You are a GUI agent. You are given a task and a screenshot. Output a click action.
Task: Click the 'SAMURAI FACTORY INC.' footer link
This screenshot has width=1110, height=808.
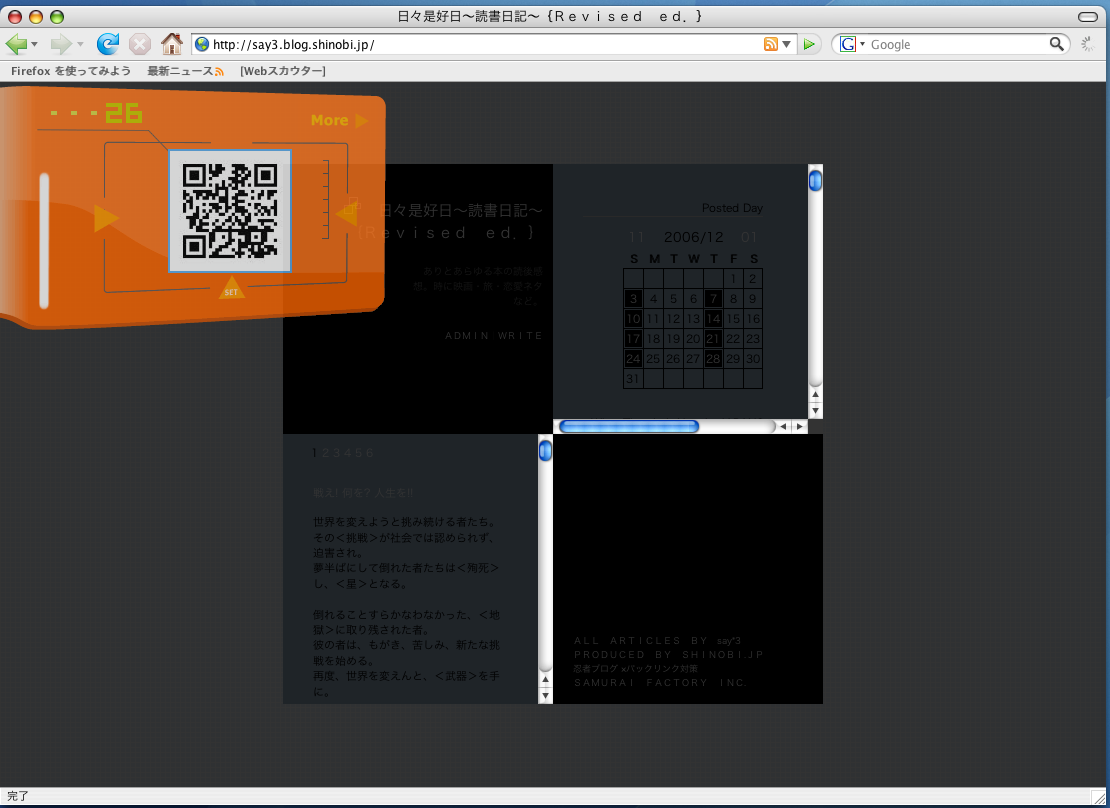tap(660, 683)
